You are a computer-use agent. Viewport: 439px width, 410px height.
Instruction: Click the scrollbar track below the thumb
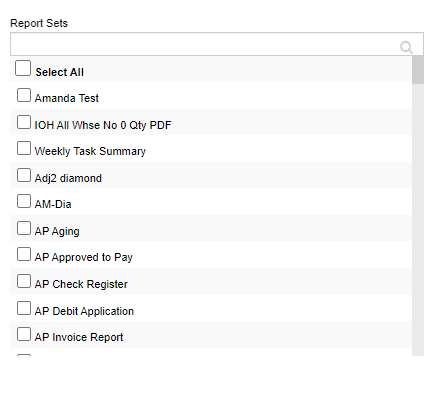[418, 220]
